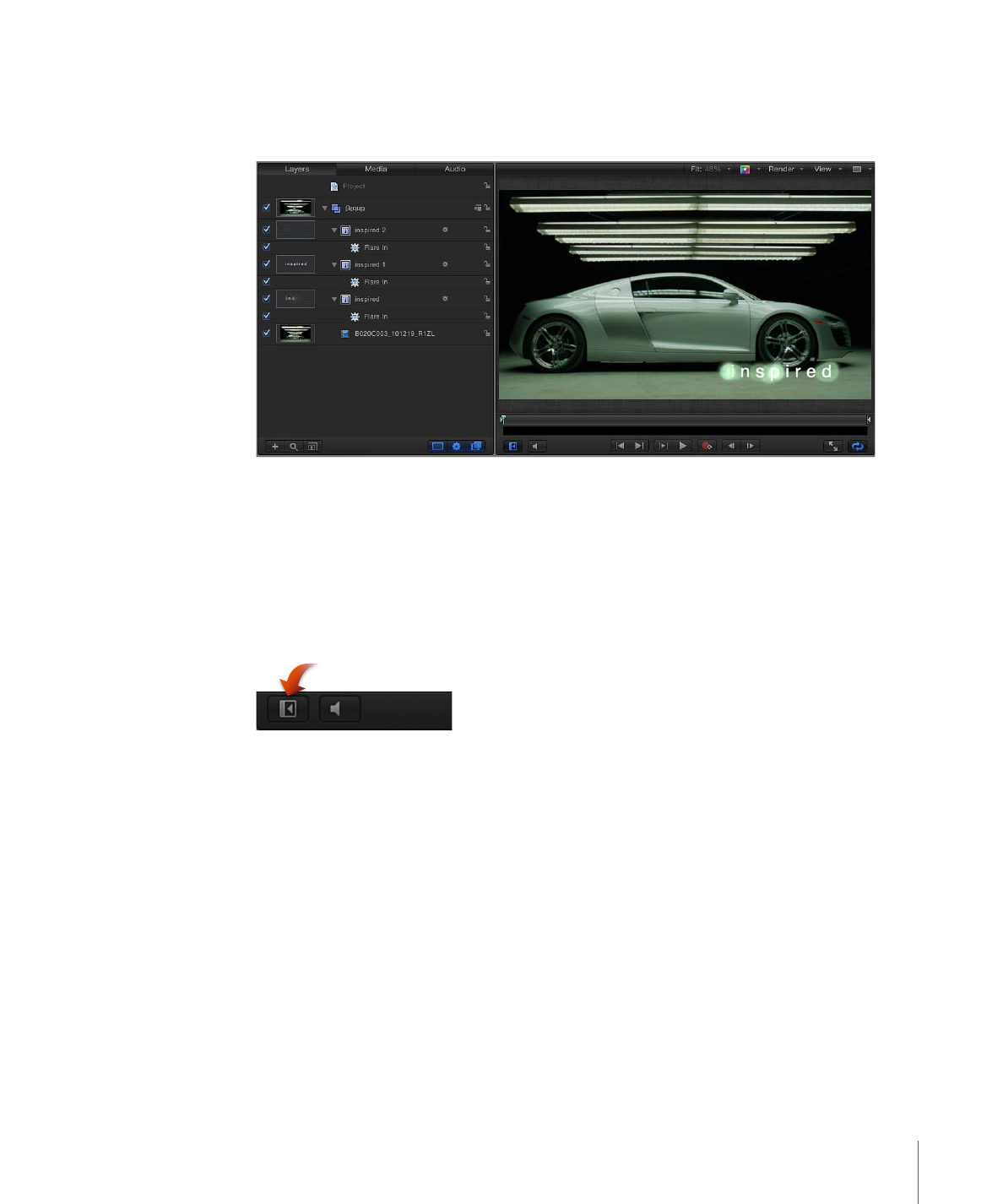Toggle the blue gear Show Behaviors button
Screen dimensions: 1003x1204
456,447
